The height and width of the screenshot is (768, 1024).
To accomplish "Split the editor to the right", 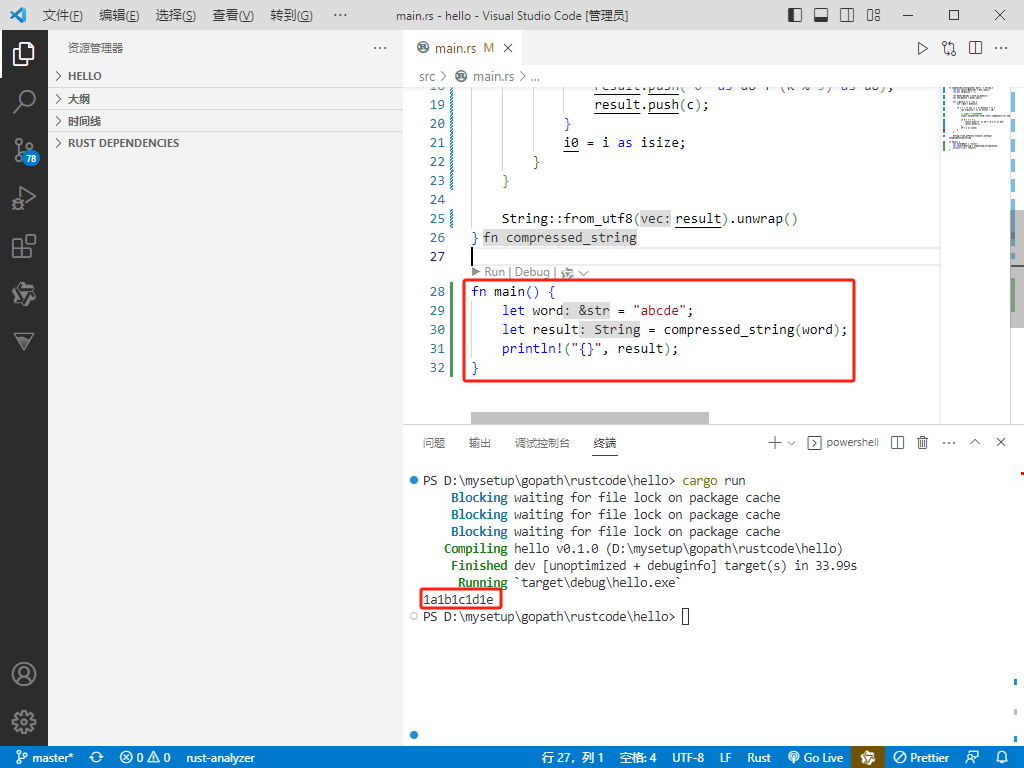I will click(976, 48).
